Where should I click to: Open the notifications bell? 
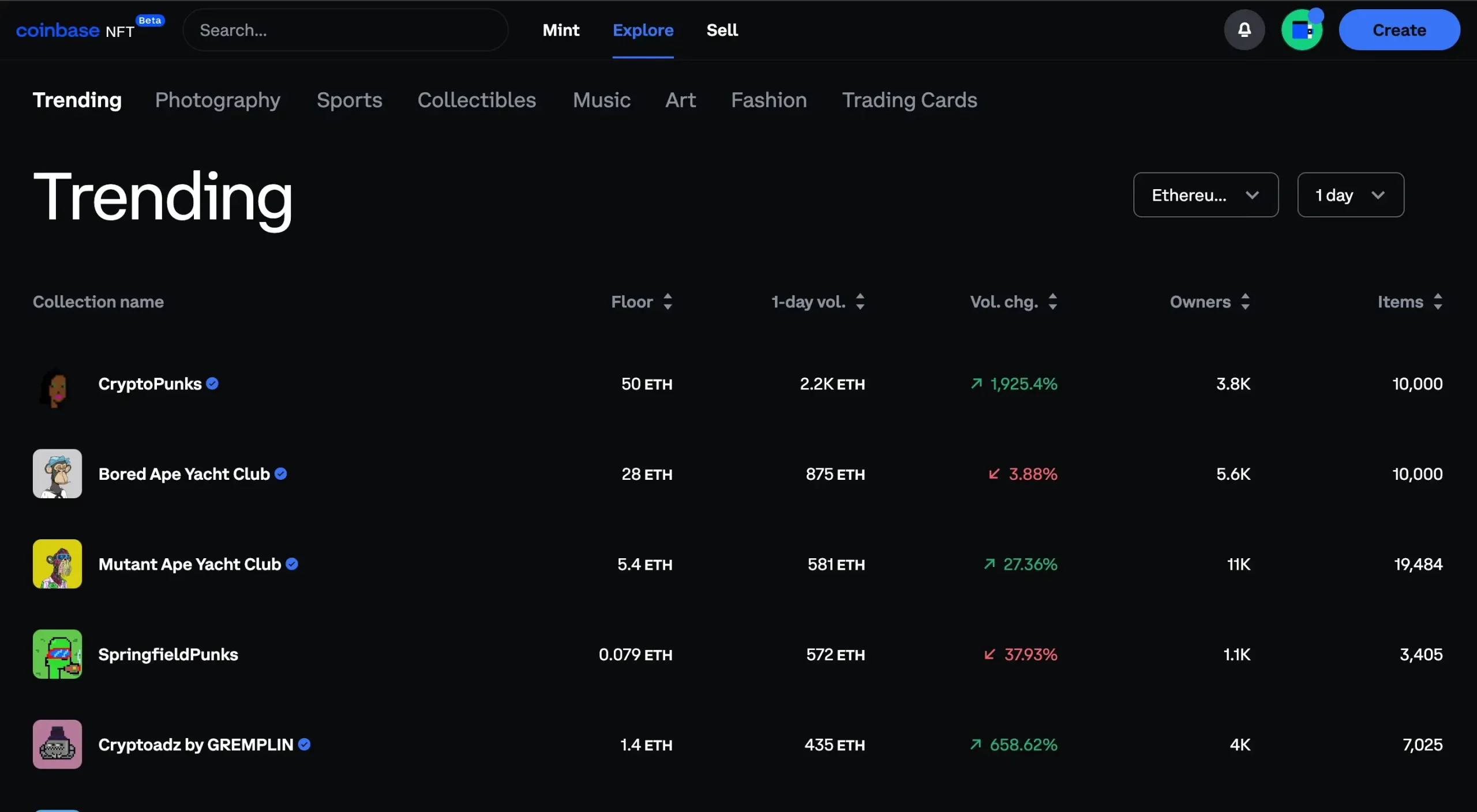1244,30
